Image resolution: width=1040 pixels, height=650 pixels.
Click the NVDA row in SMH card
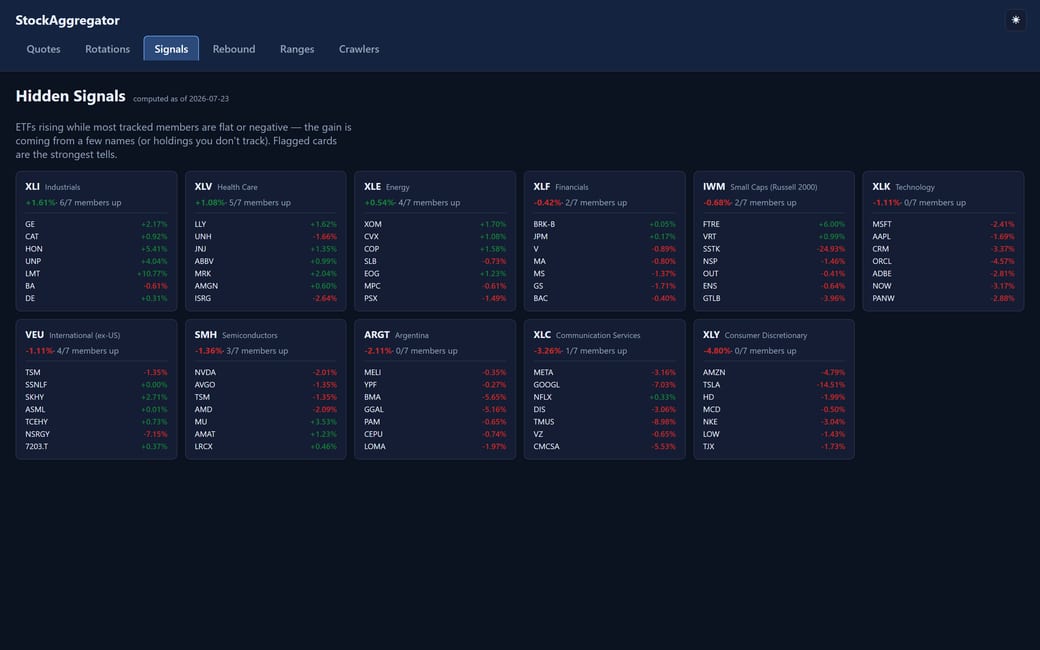[x=265, y=372]
